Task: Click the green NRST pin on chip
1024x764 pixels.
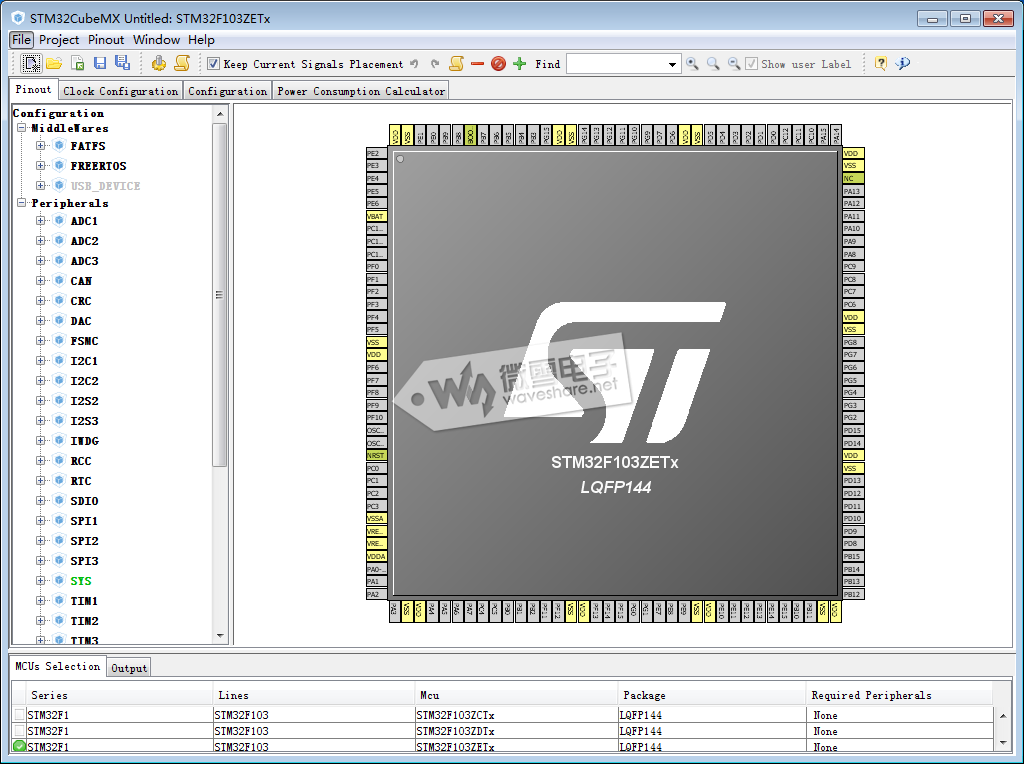Action: click(376, 455)
